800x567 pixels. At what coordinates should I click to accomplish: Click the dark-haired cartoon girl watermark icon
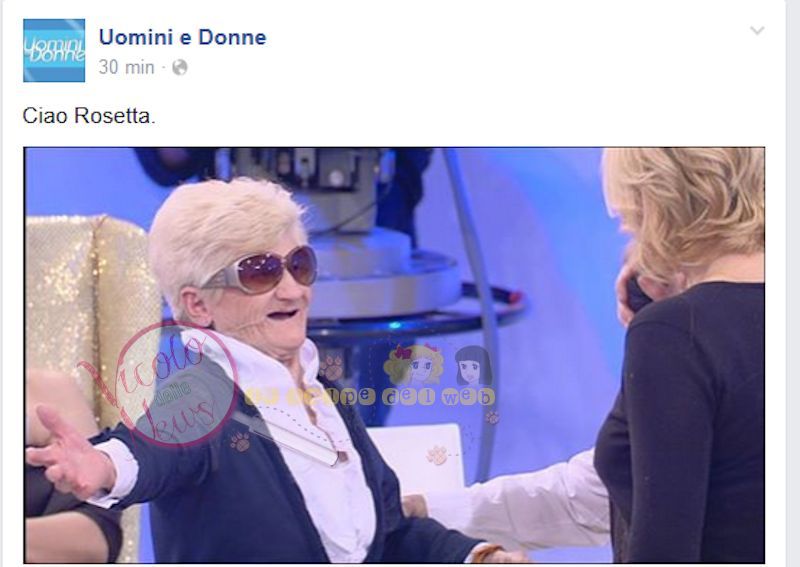pos(473,366)
